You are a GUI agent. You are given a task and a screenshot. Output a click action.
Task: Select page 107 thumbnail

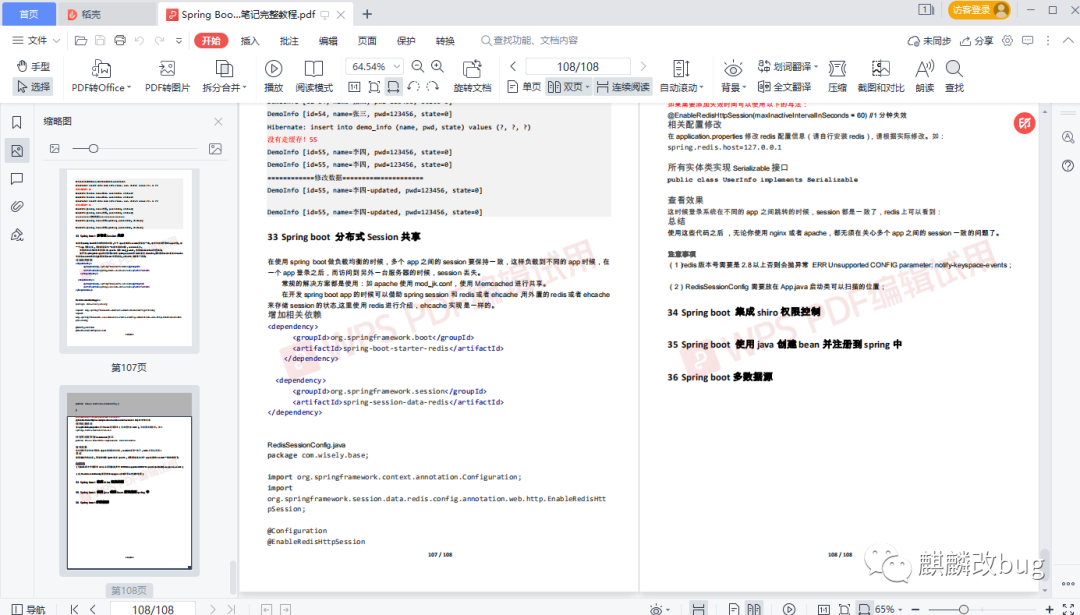point(129,261)
